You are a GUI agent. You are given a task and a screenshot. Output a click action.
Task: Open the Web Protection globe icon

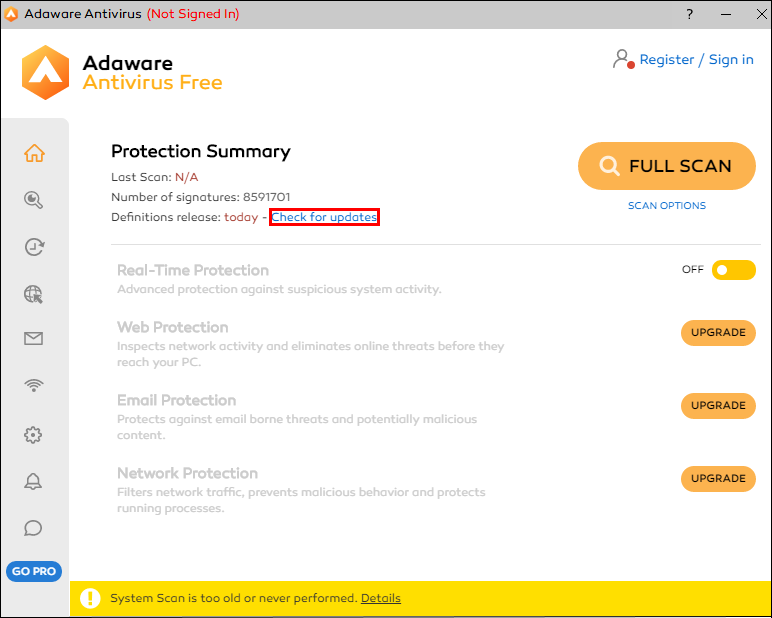pos(33,294)
